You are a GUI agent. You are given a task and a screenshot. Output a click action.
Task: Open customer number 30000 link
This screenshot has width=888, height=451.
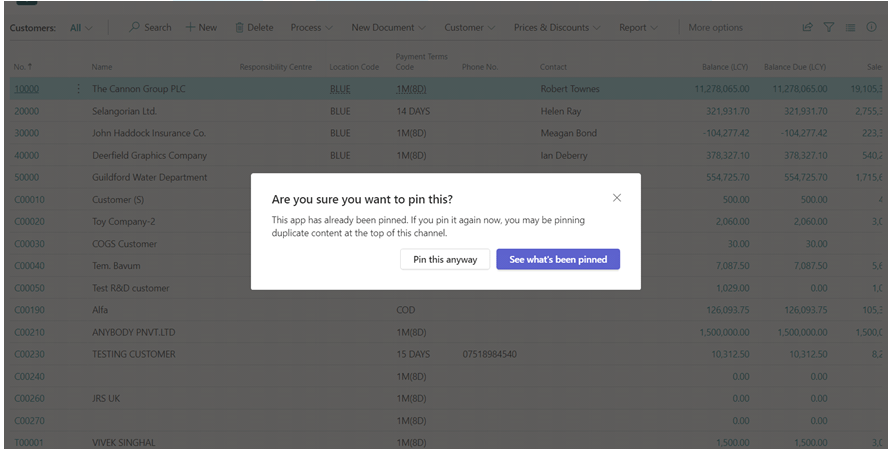(27, 133)
